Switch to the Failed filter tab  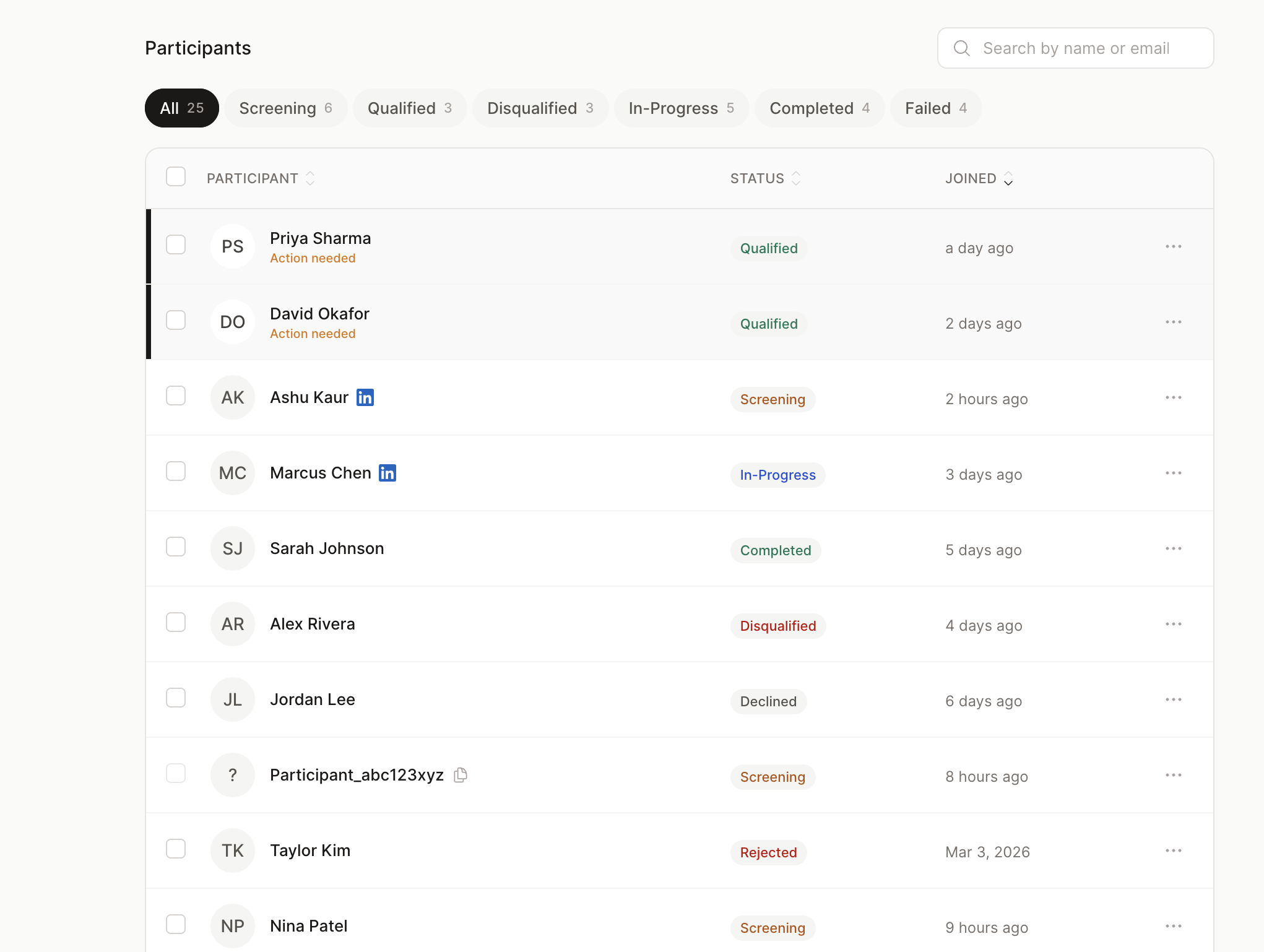tap(935, 108)
